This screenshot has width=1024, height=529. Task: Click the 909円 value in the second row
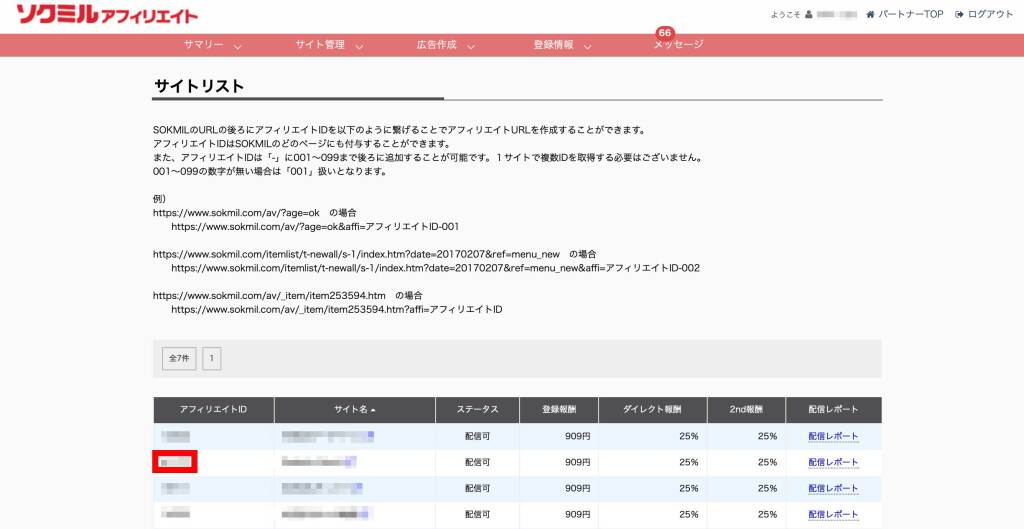(x=577, y=462)
